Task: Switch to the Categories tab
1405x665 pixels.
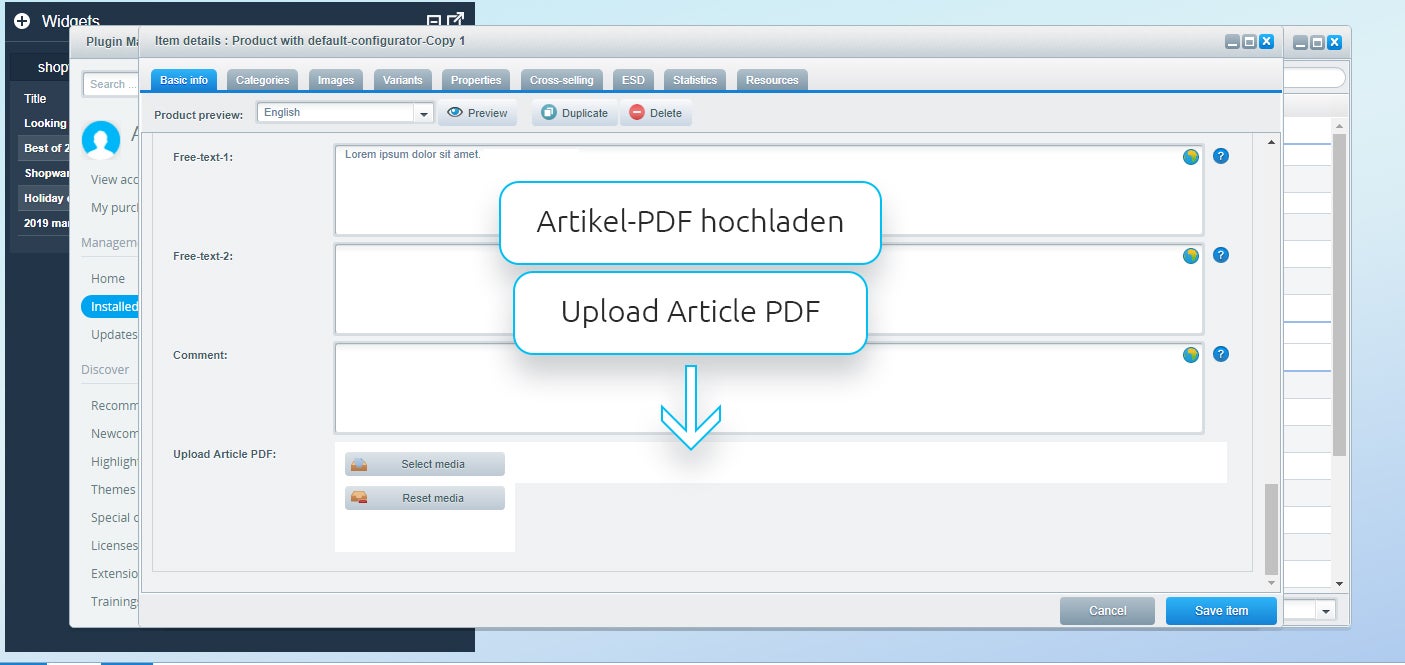Action: [x=262, y=80]
